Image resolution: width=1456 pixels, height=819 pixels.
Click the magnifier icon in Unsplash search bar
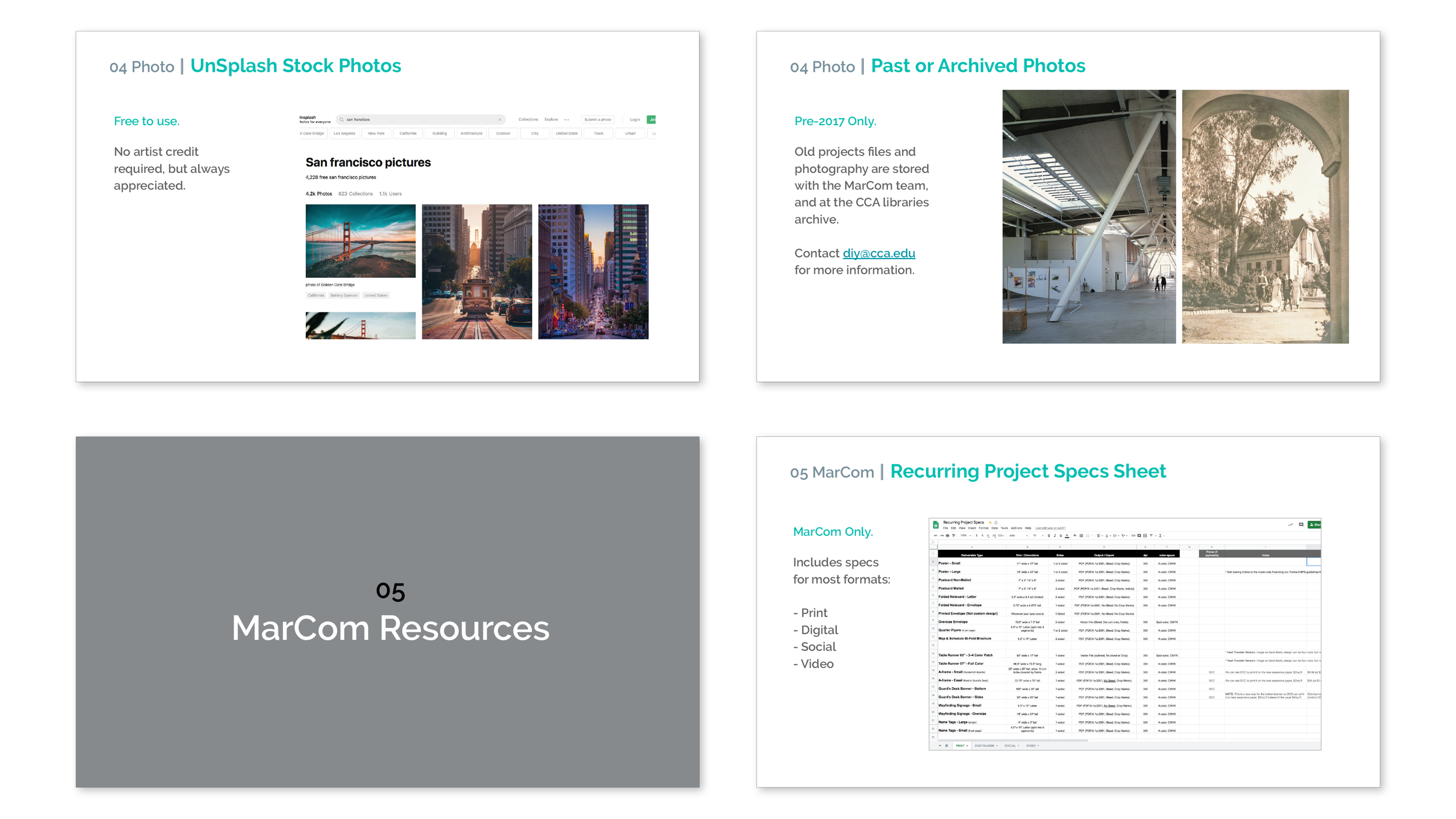[x=341, y=119]
